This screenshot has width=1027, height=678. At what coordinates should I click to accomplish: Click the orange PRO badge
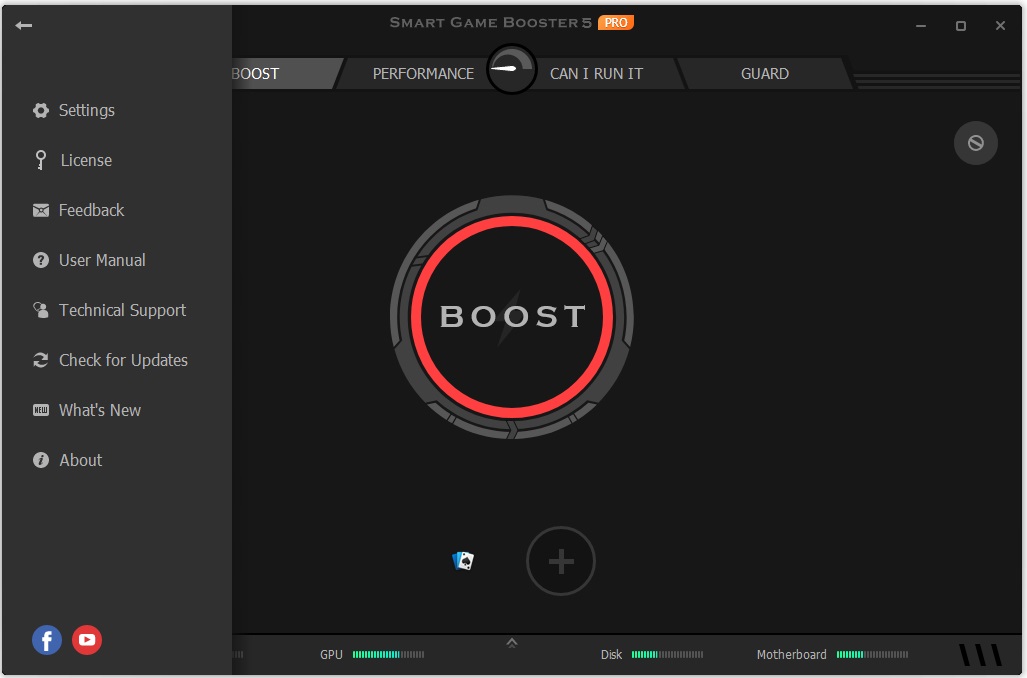[616, 22]
